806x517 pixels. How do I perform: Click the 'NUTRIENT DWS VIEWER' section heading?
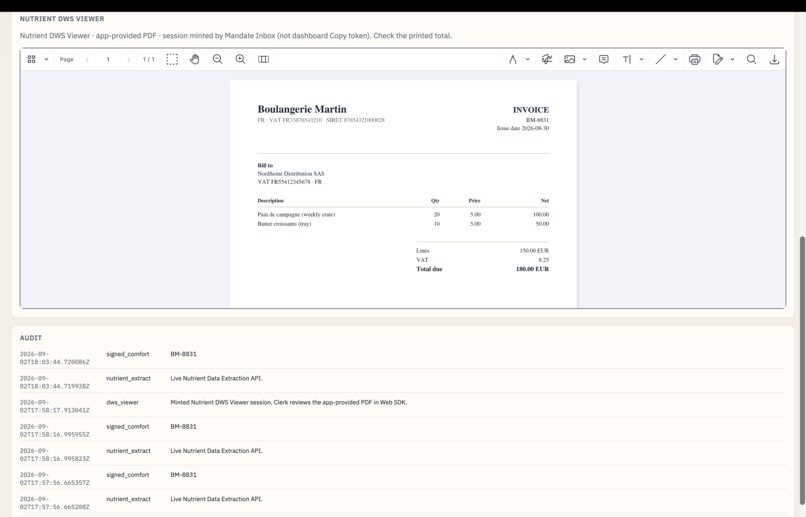(x=62, y=19)
